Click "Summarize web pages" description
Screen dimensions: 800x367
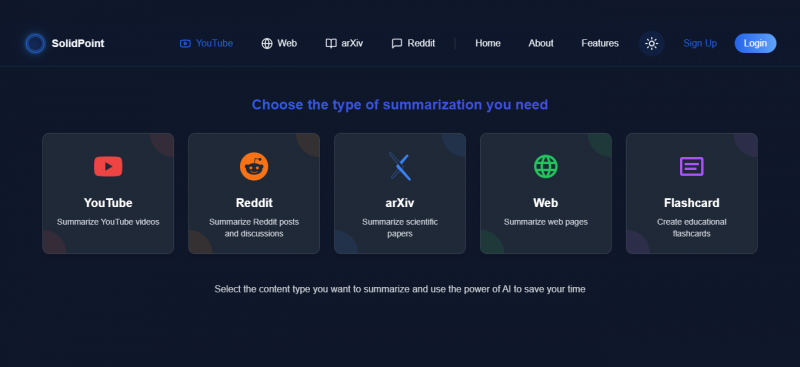546,222
